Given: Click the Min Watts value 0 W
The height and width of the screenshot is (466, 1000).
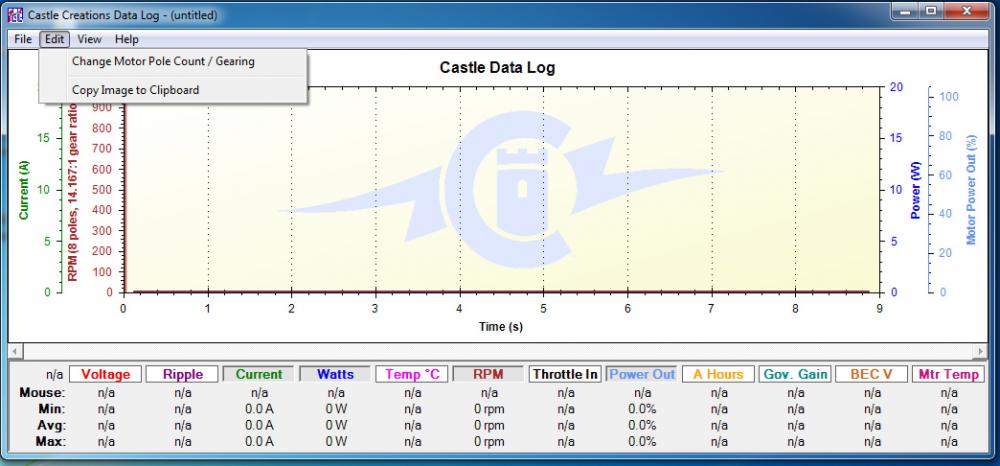Looking at the screenshot, I should tap(336, 409).
